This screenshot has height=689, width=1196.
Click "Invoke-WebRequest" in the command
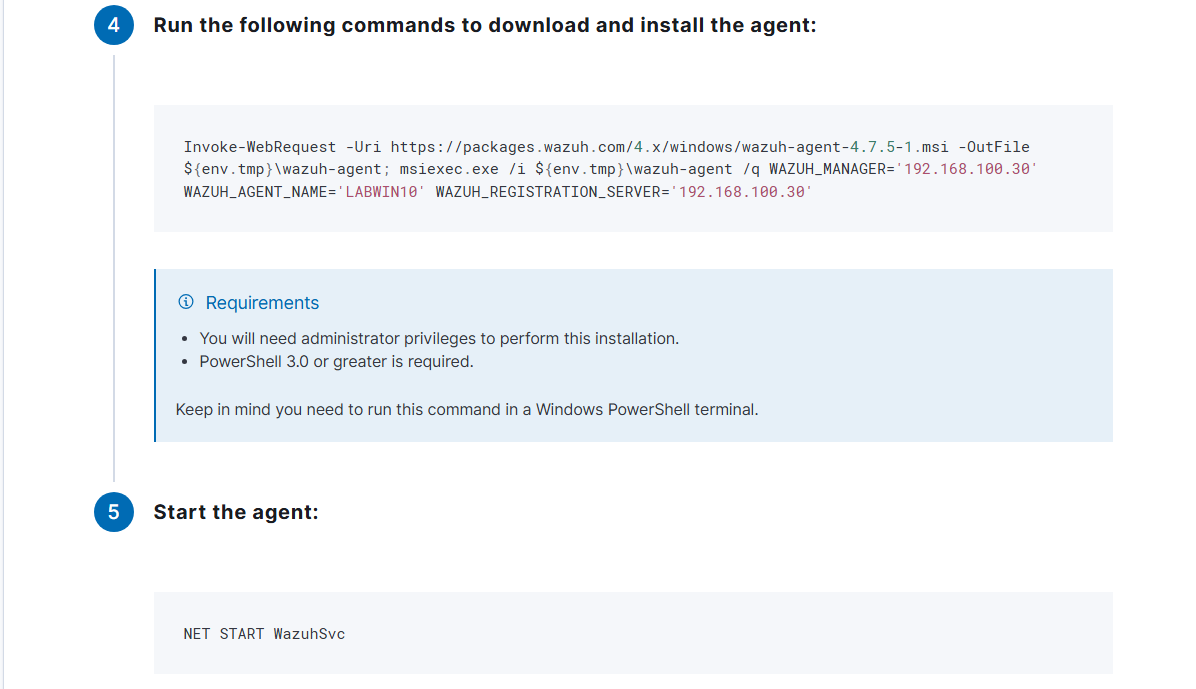click(x=259, y=146)
